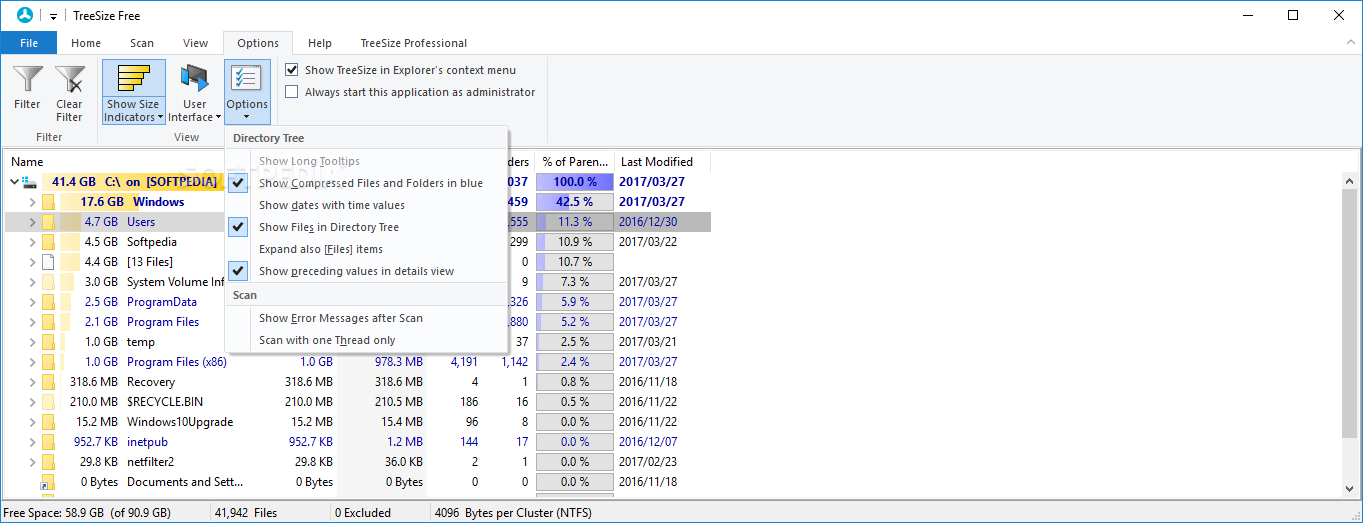Click the C:\ drive icon in the tree
Screen dimensions: 1363x523
point(29,182)
